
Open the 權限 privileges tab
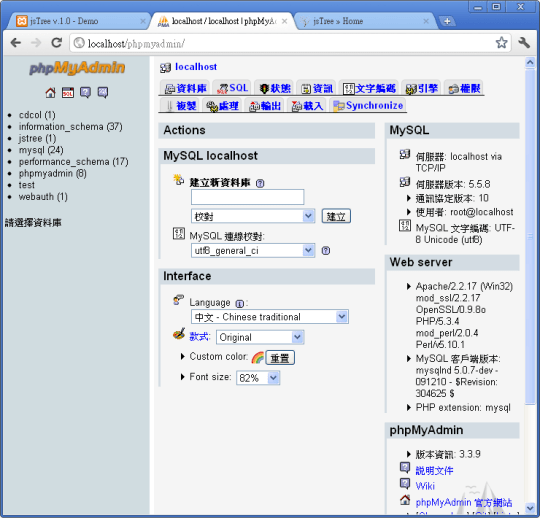coord(464,88)
